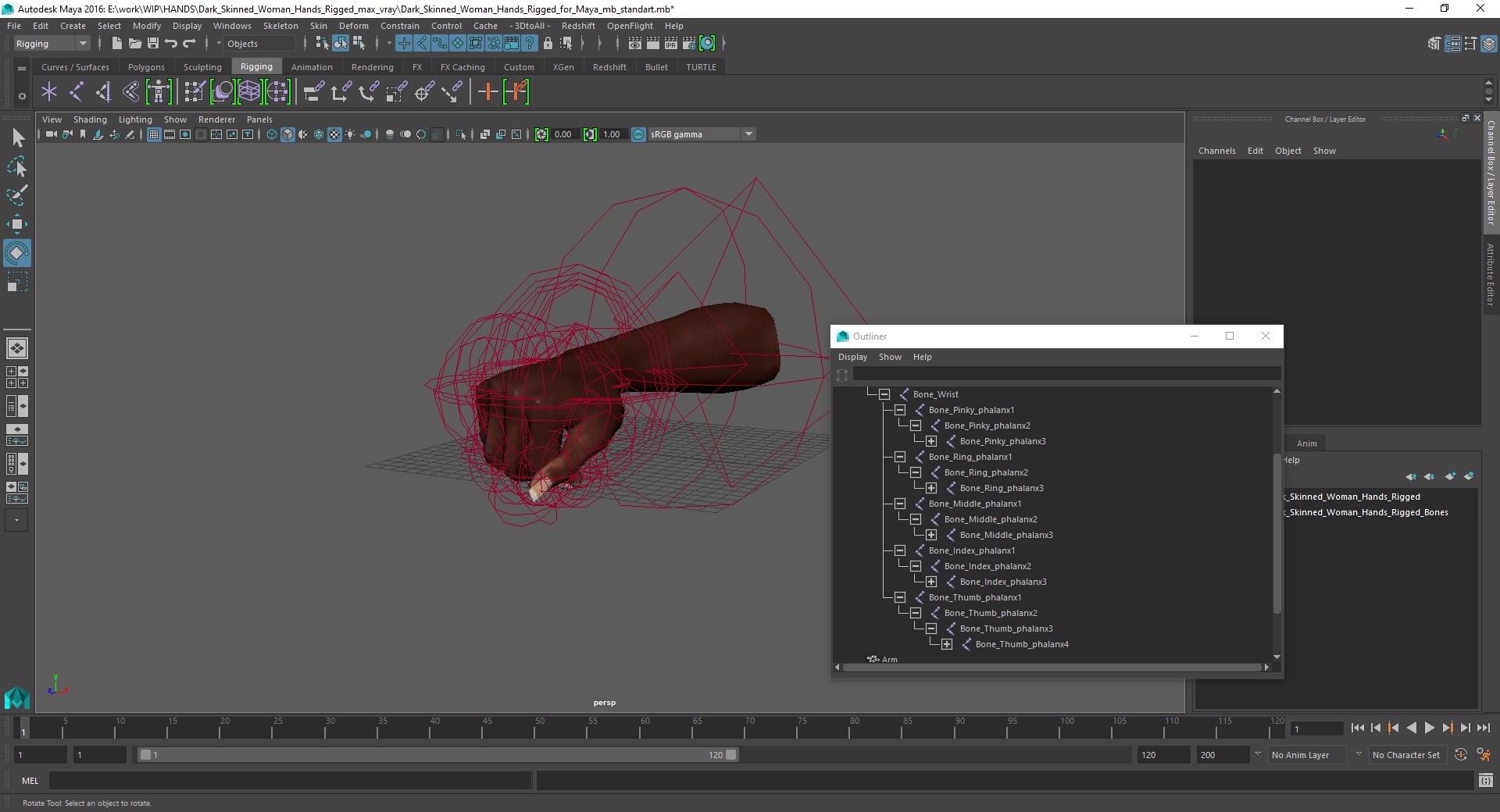Select the Scale tool in toolbox
1500x812 pixels.
point(17,282)
